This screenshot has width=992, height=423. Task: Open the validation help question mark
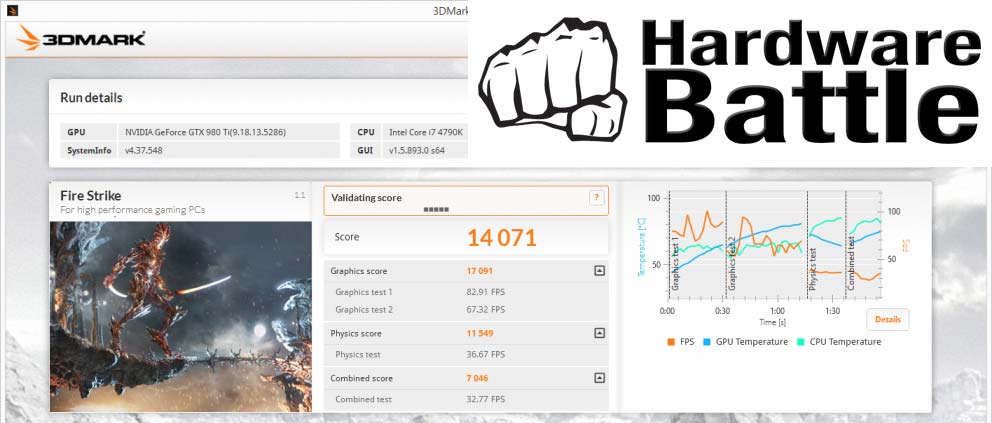point(596,198)
